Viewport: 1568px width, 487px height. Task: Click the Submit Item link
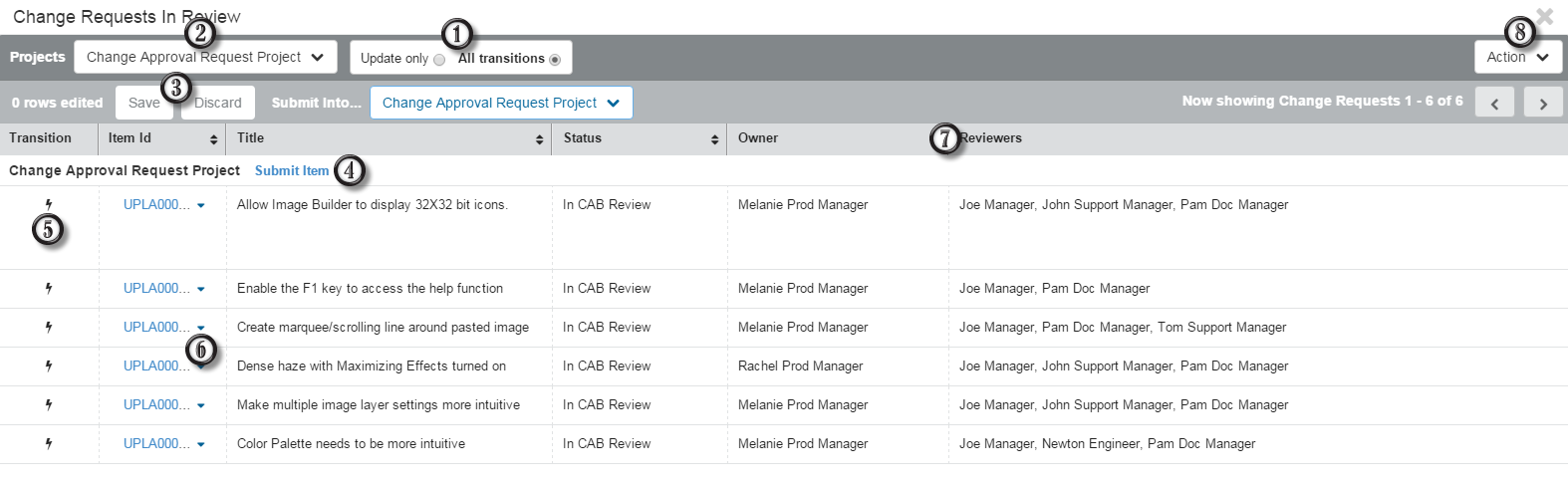(292, 170)
